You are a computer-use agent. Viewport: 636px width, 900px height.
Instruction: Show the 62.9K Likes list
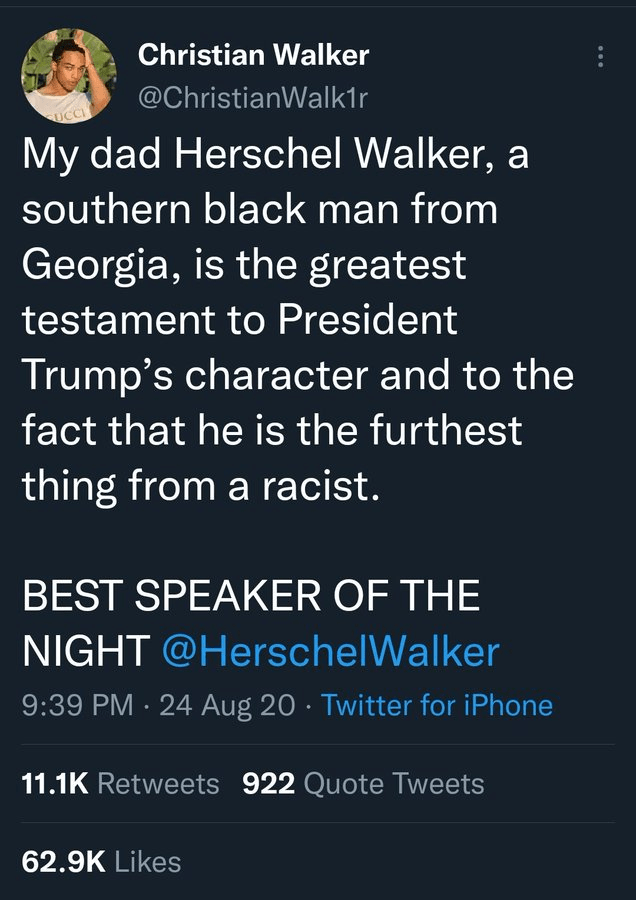101,861
